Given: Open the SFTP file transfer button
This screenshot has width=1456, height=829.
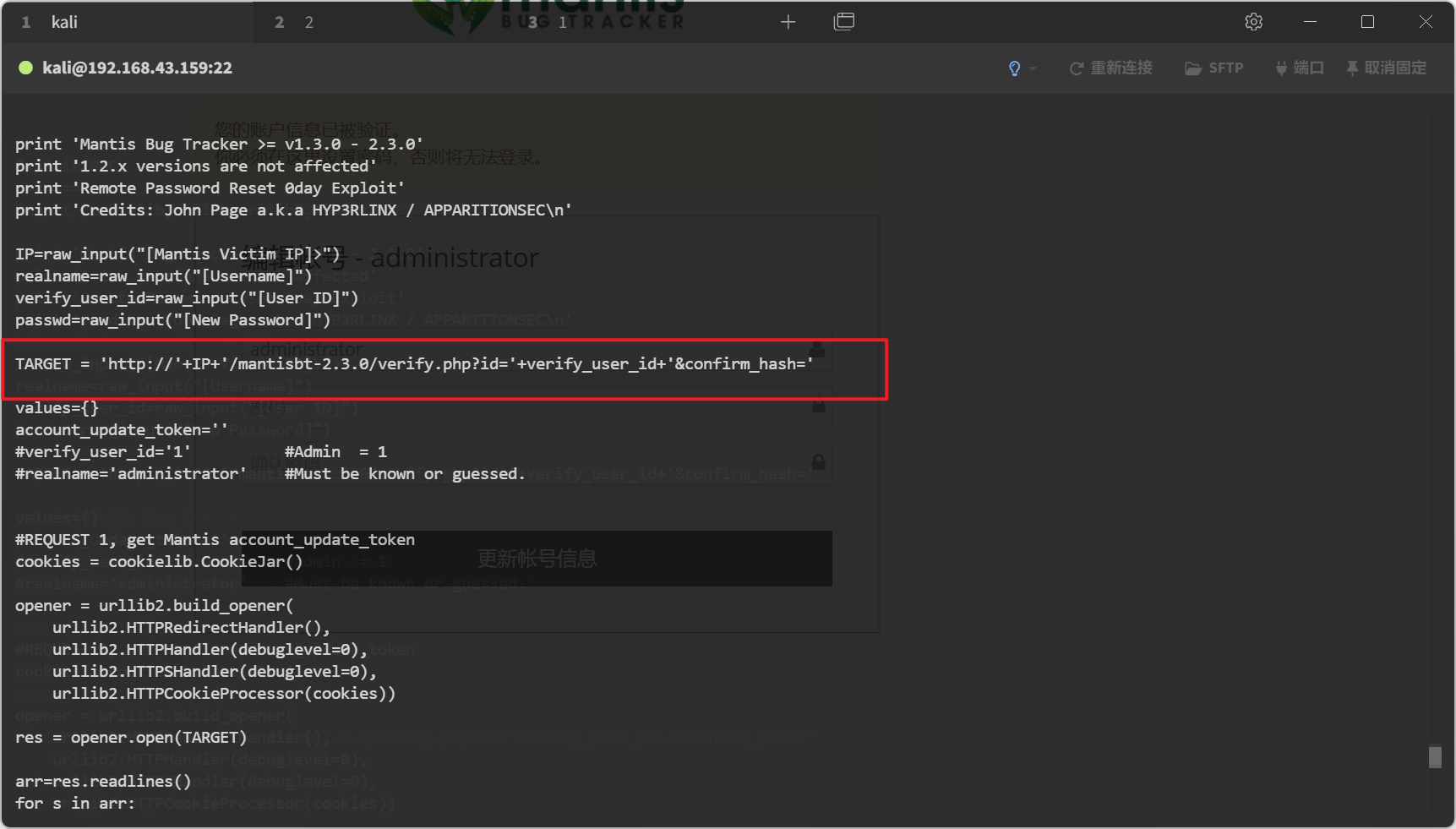Looking at the screenshot, I should coord(1214,68).
